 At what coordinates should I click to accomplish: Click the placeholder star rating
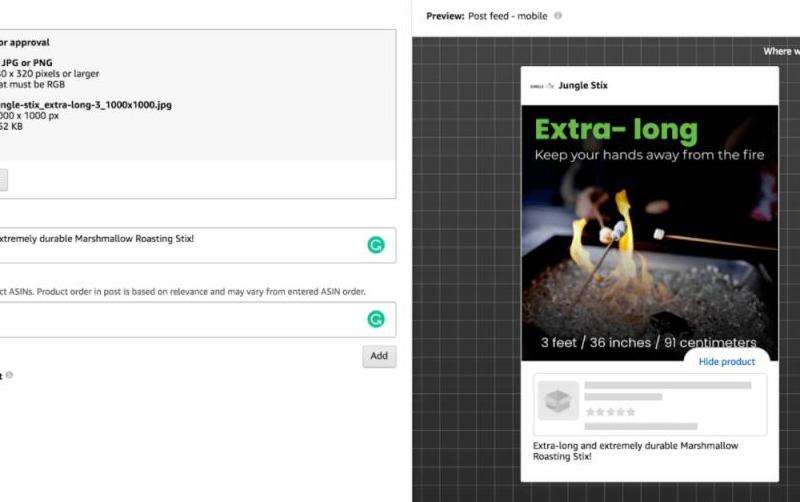pyautogui.click(x=610, y=412)
